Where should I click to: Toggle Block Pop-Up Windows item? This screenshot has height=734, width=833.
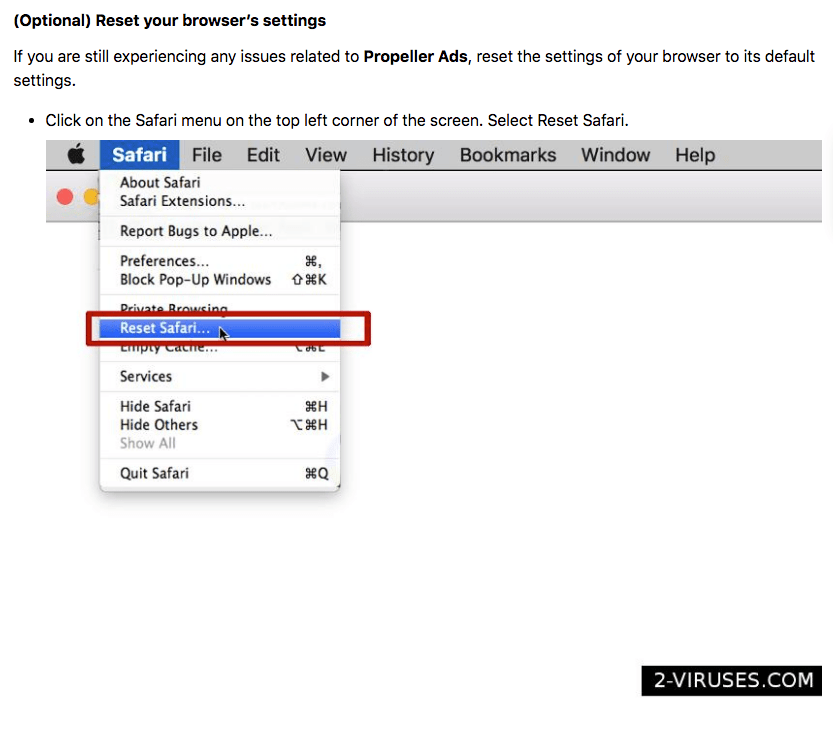point(219,279)
